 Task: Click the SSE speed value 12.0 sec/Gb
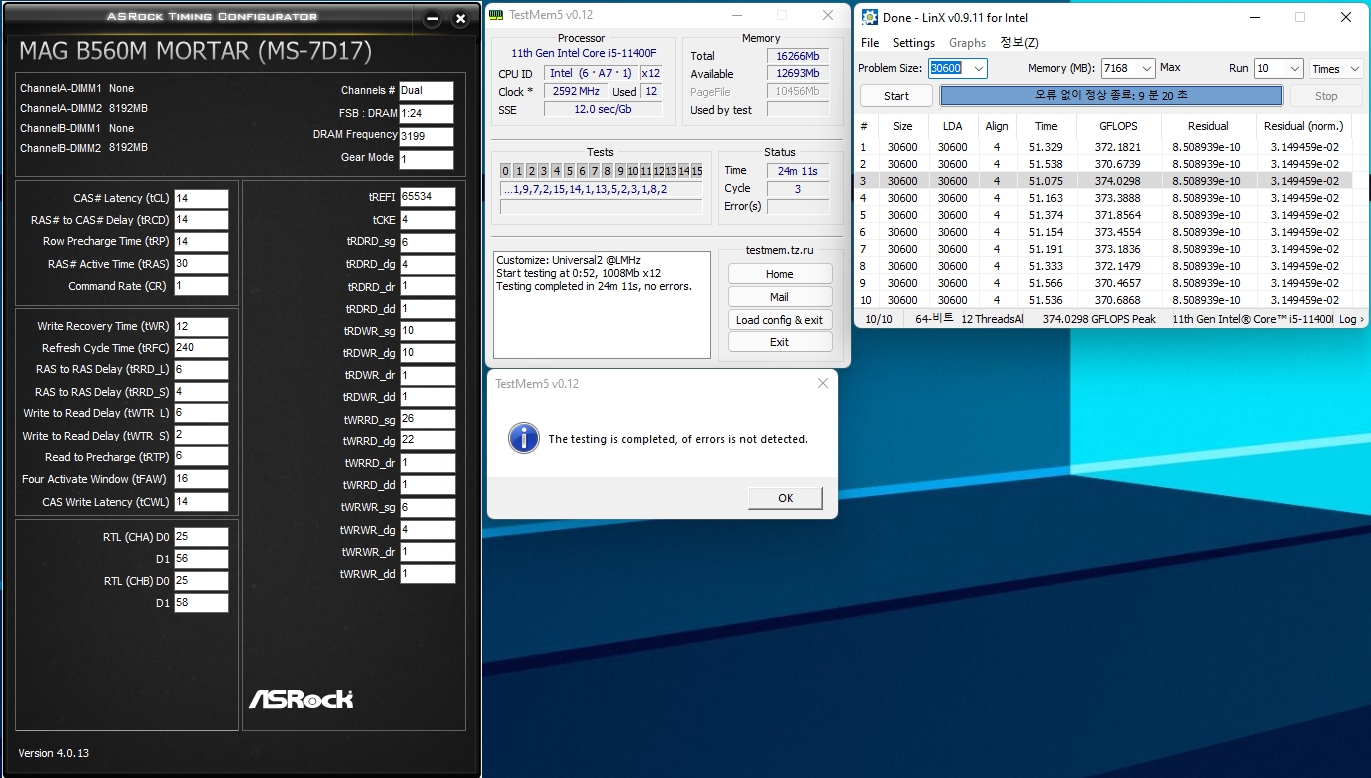pyautogui.click(x=602, y=109)
